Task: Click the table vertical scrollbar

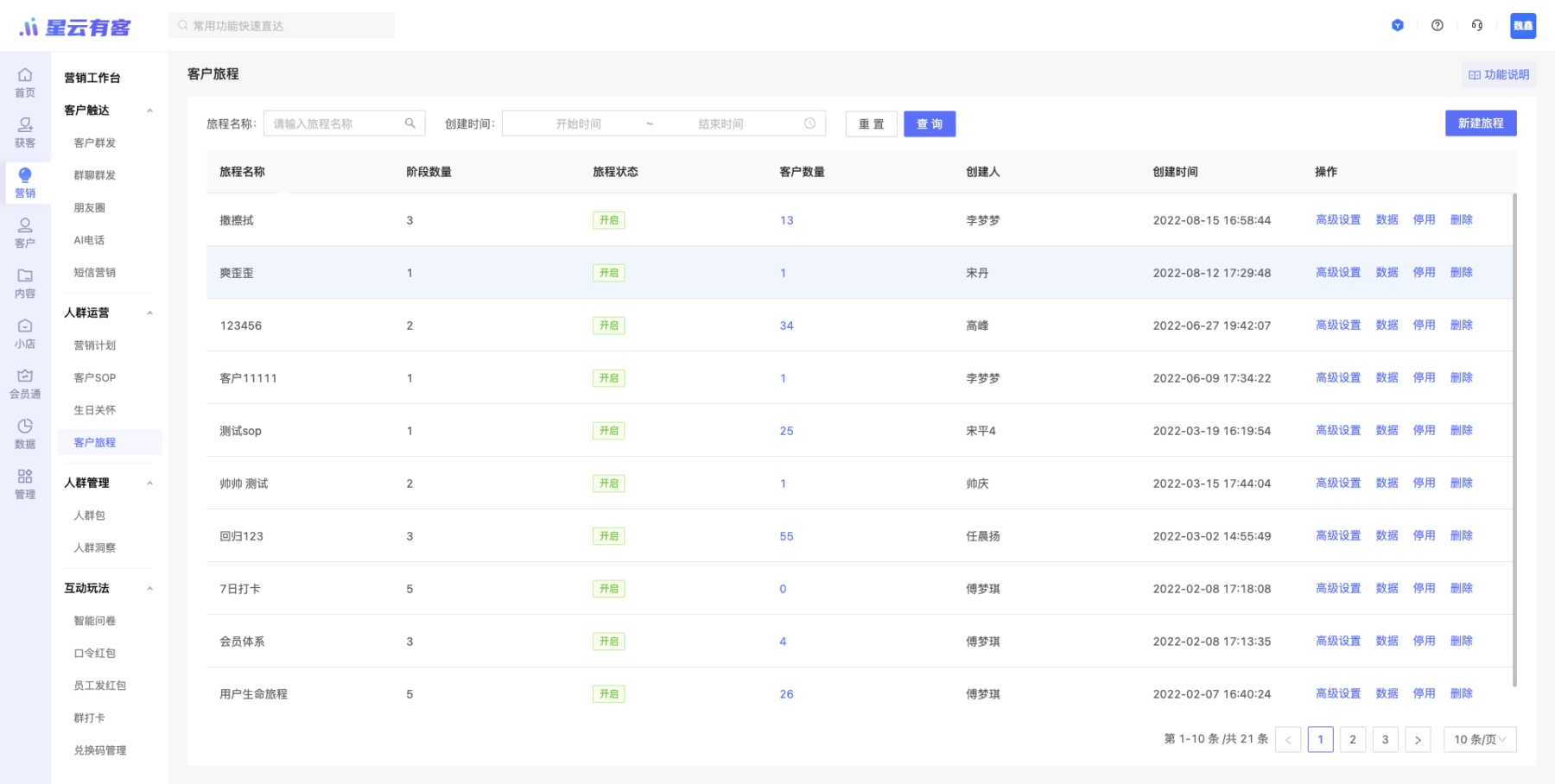Action: [x=1514, y=440]
